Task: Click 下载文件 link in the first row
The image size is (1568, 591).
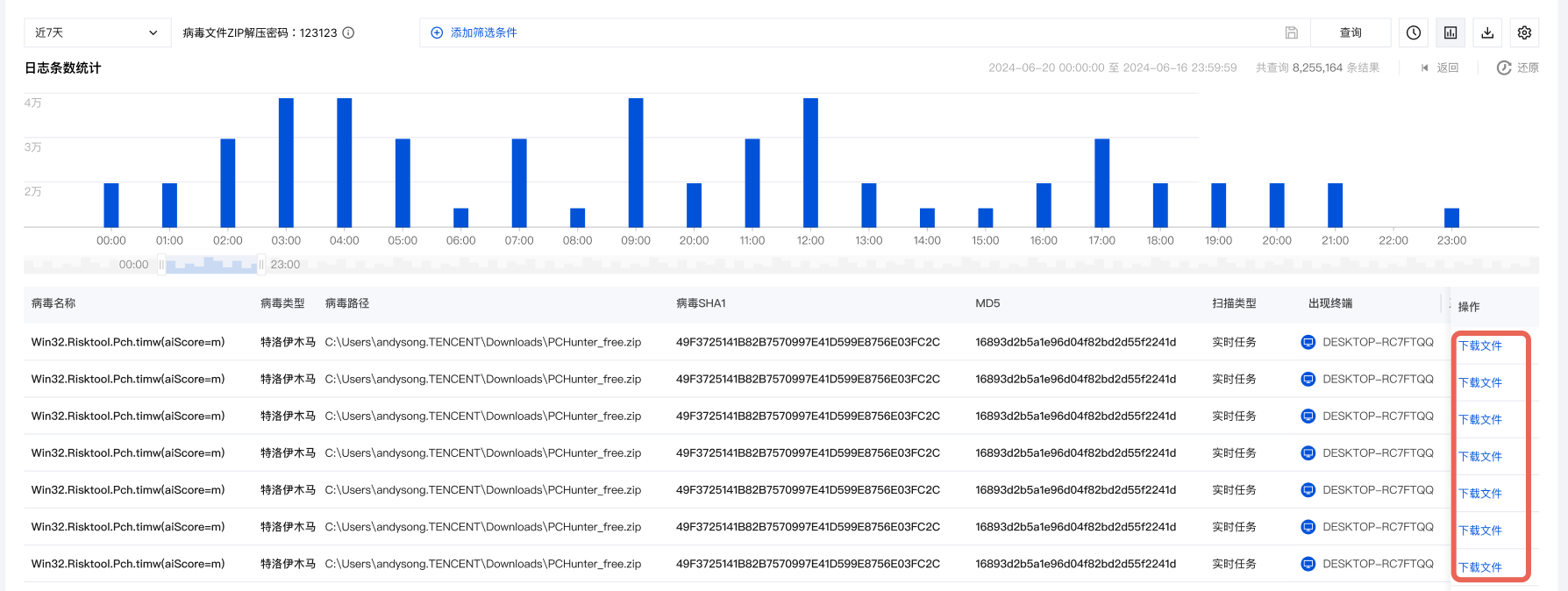Action: click(1479, 345)
